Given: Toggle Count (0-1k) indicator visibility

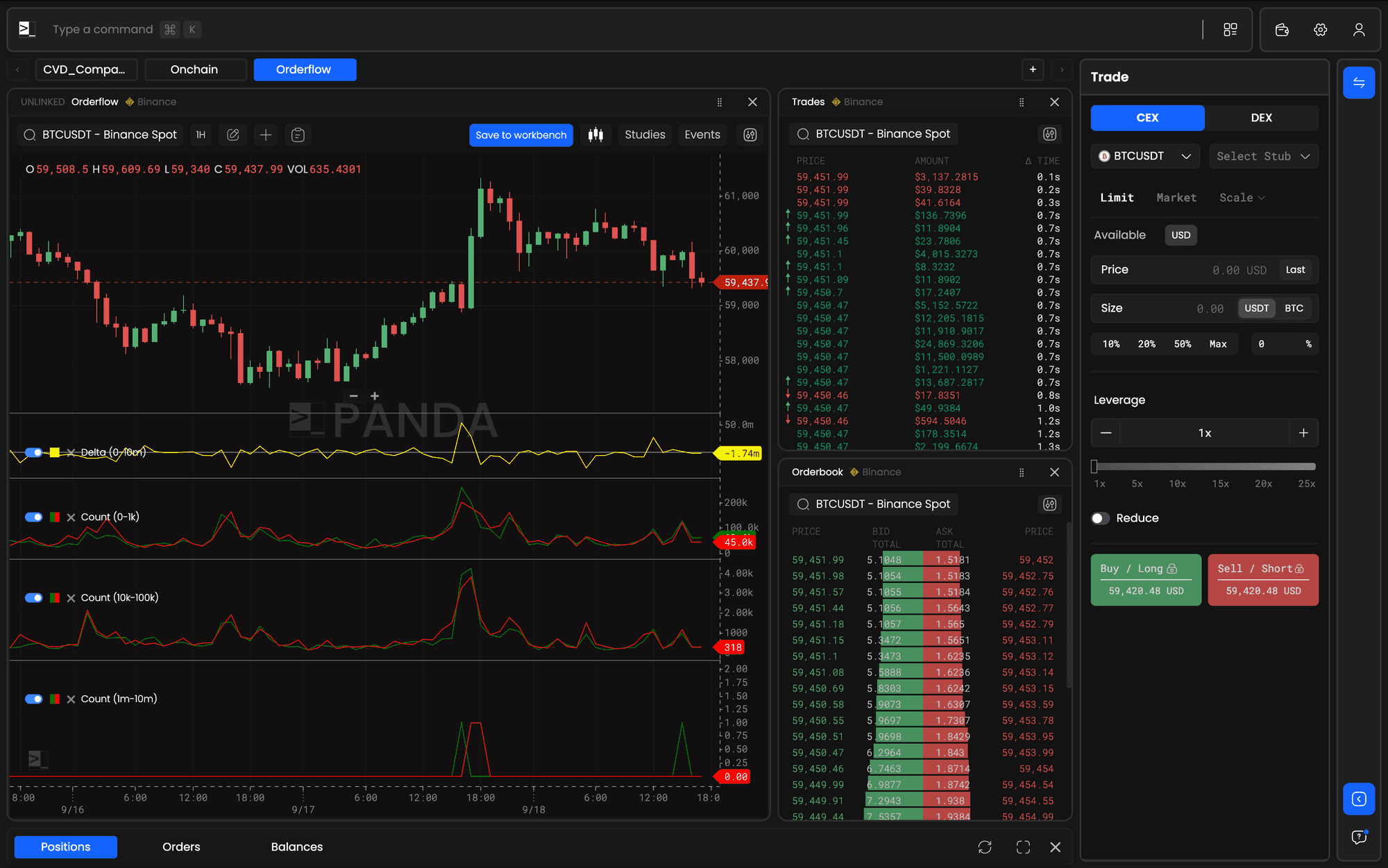Looking at the screenshot, I should (x=33, y=517).
